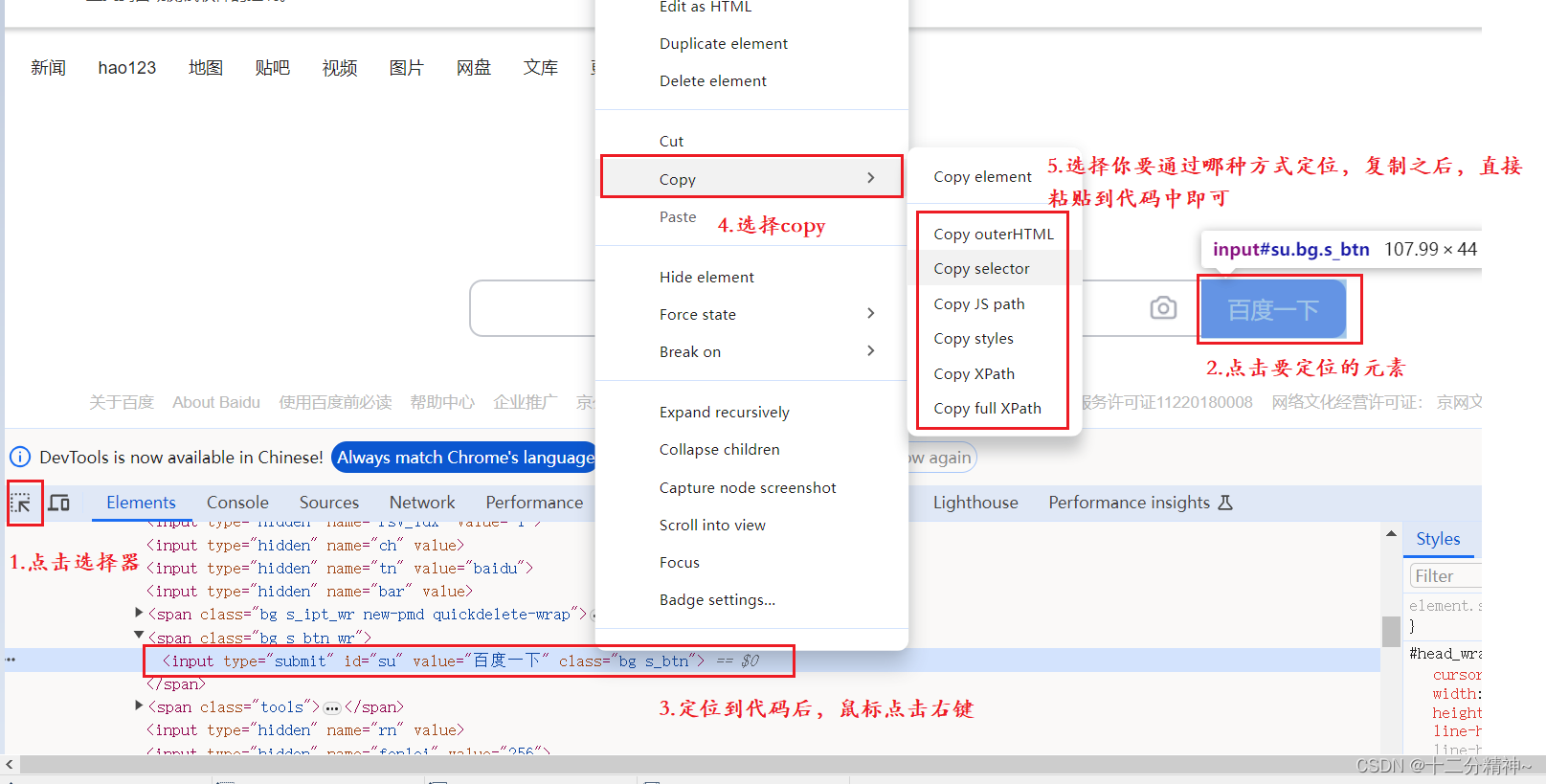This screenshot has width=1546, height=784.
Task: Click the Elements panel vertical scrollbar thumb
Action: (1391, 632)
